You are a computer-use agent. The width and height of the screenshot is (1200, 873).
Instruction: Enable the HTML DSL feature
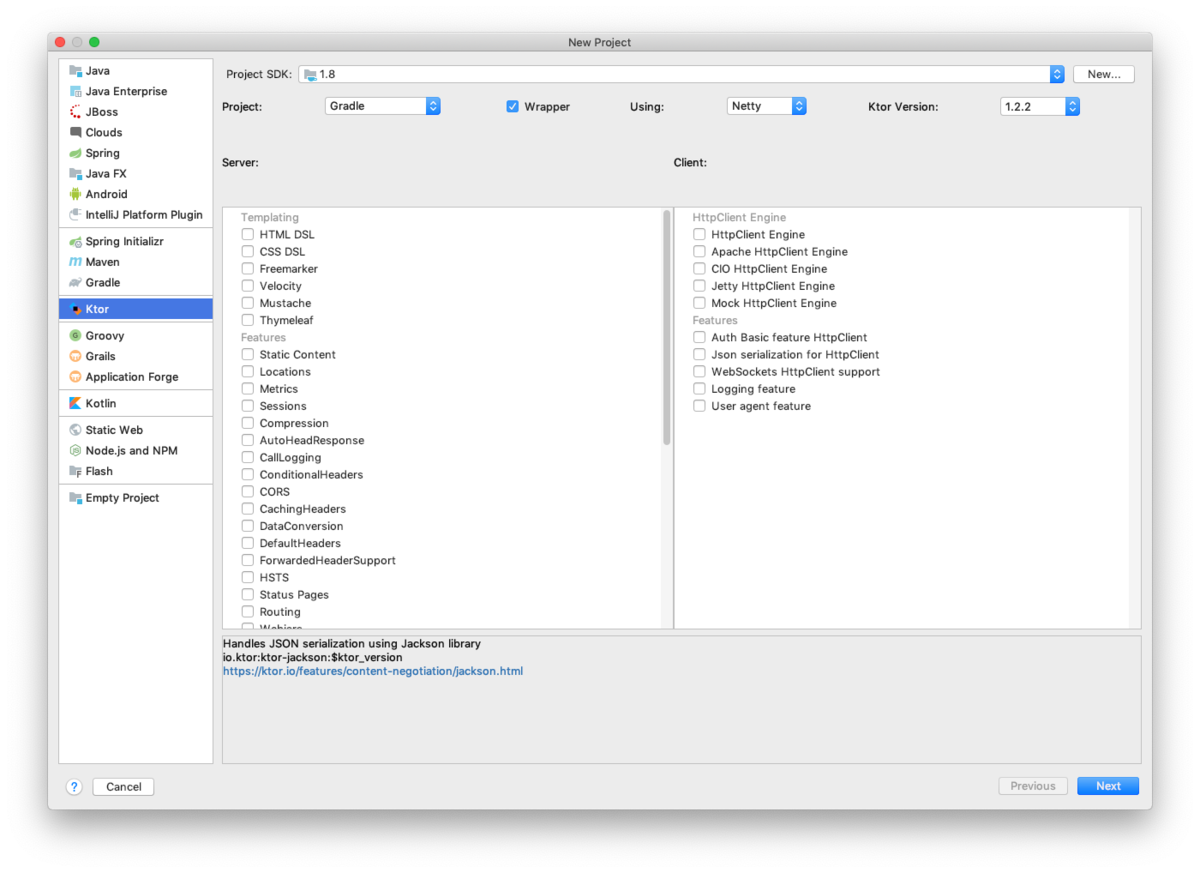click(x=248, y=235)
